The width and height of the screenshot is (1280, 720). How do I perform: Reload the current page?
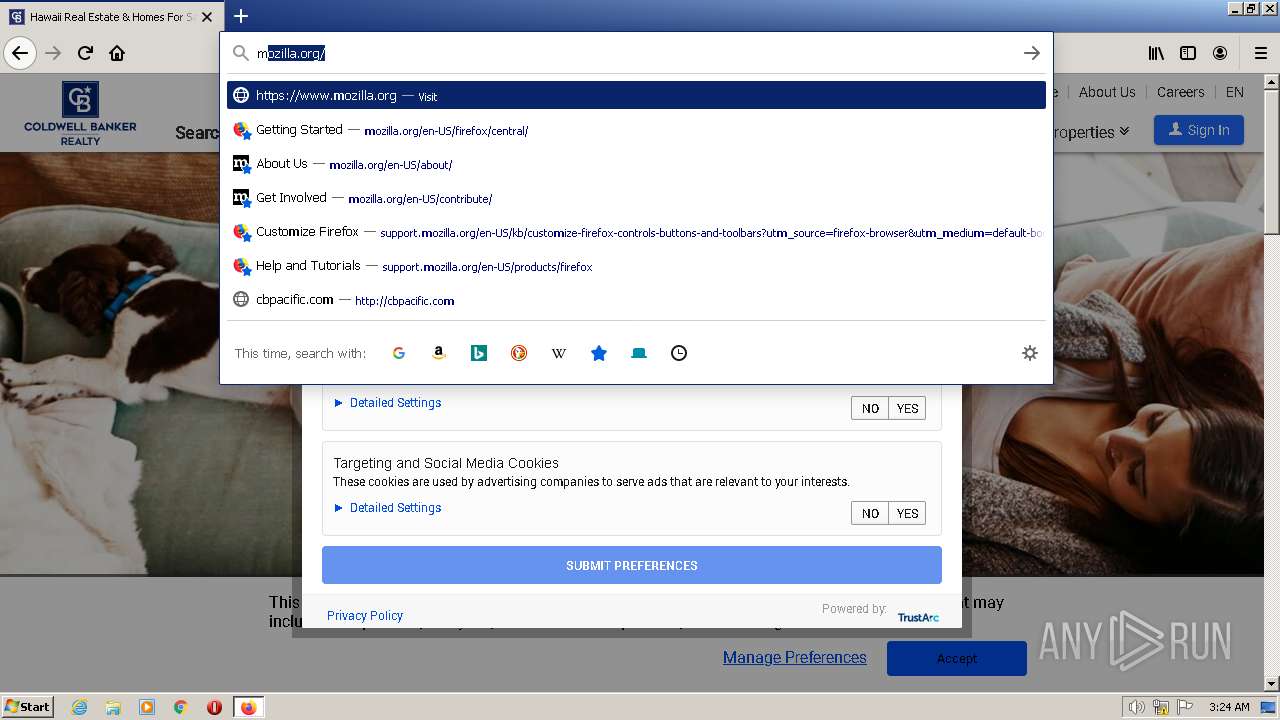[85, 53]
